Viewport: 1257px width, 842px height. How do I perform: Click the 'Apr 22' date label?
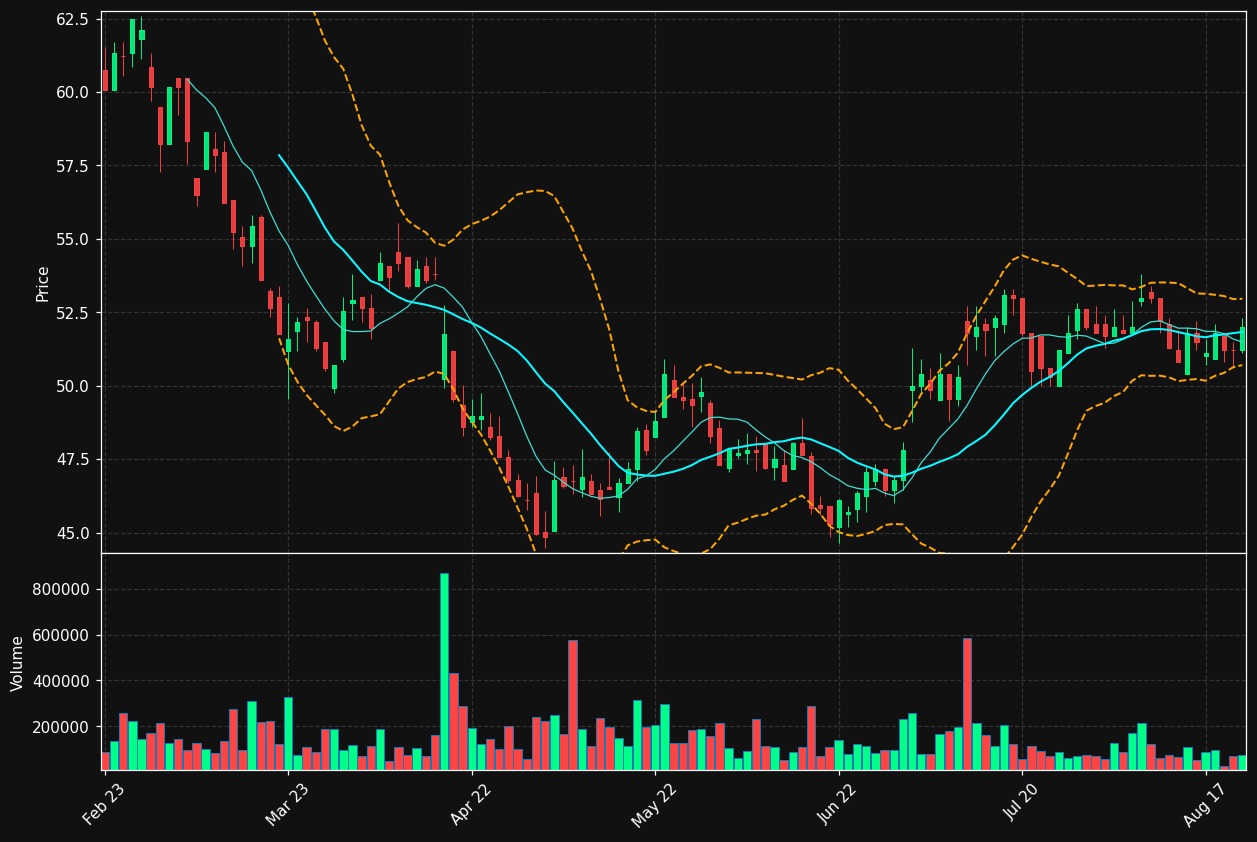pyautogui.click(x=470, y=804)
